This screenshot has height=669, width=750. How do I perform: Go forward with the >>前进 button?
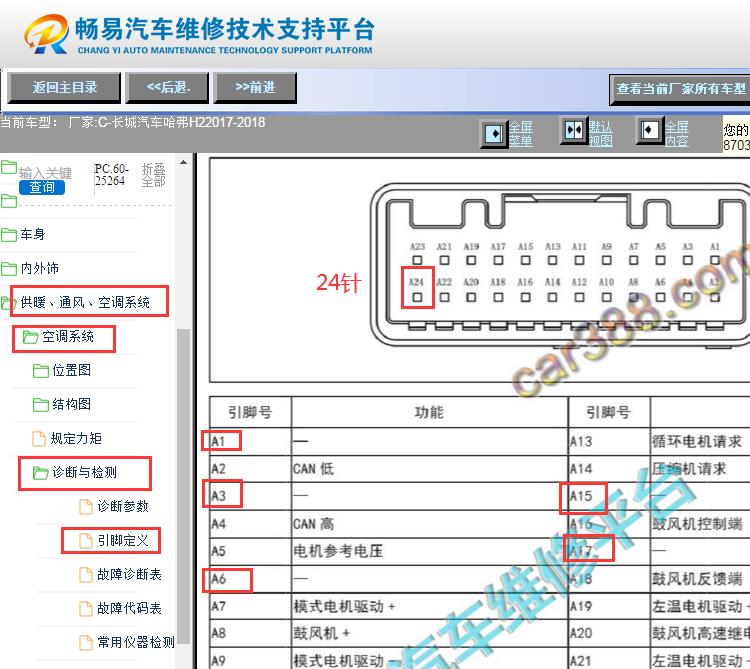[x=255, y=88]
